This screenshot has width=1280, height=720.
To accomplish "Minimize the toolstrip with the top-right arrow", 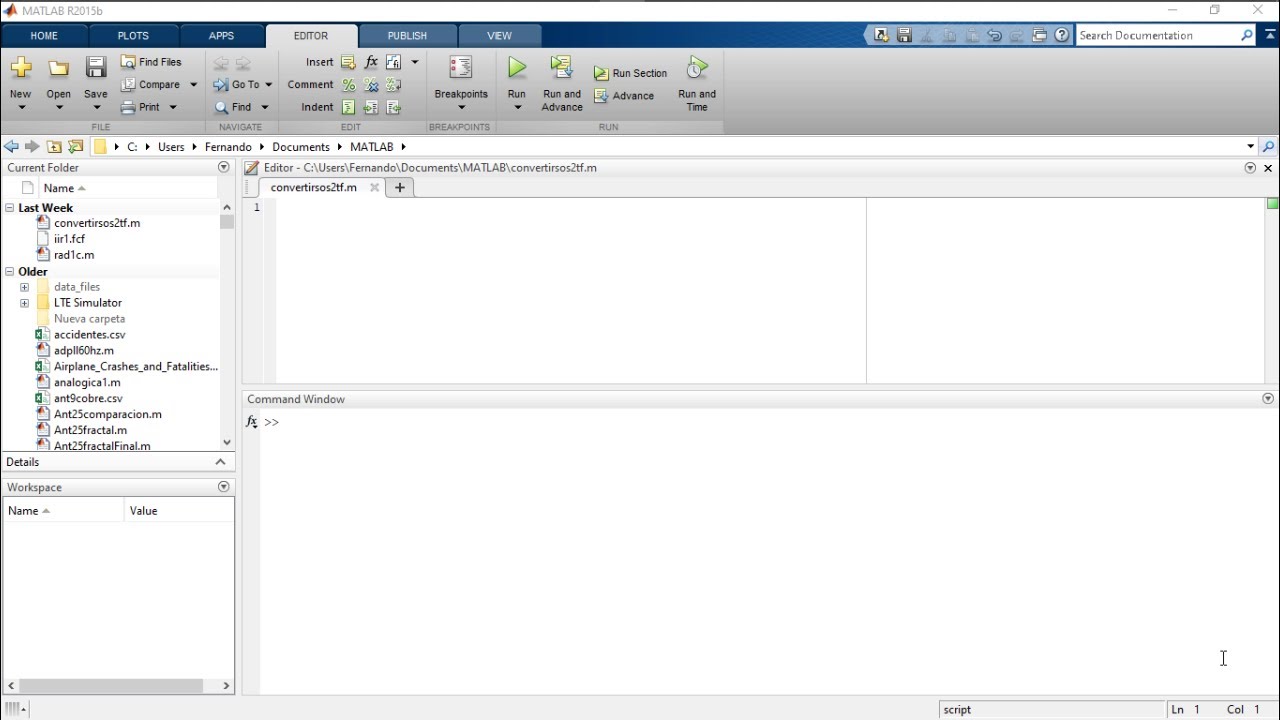I will 1270,35.
